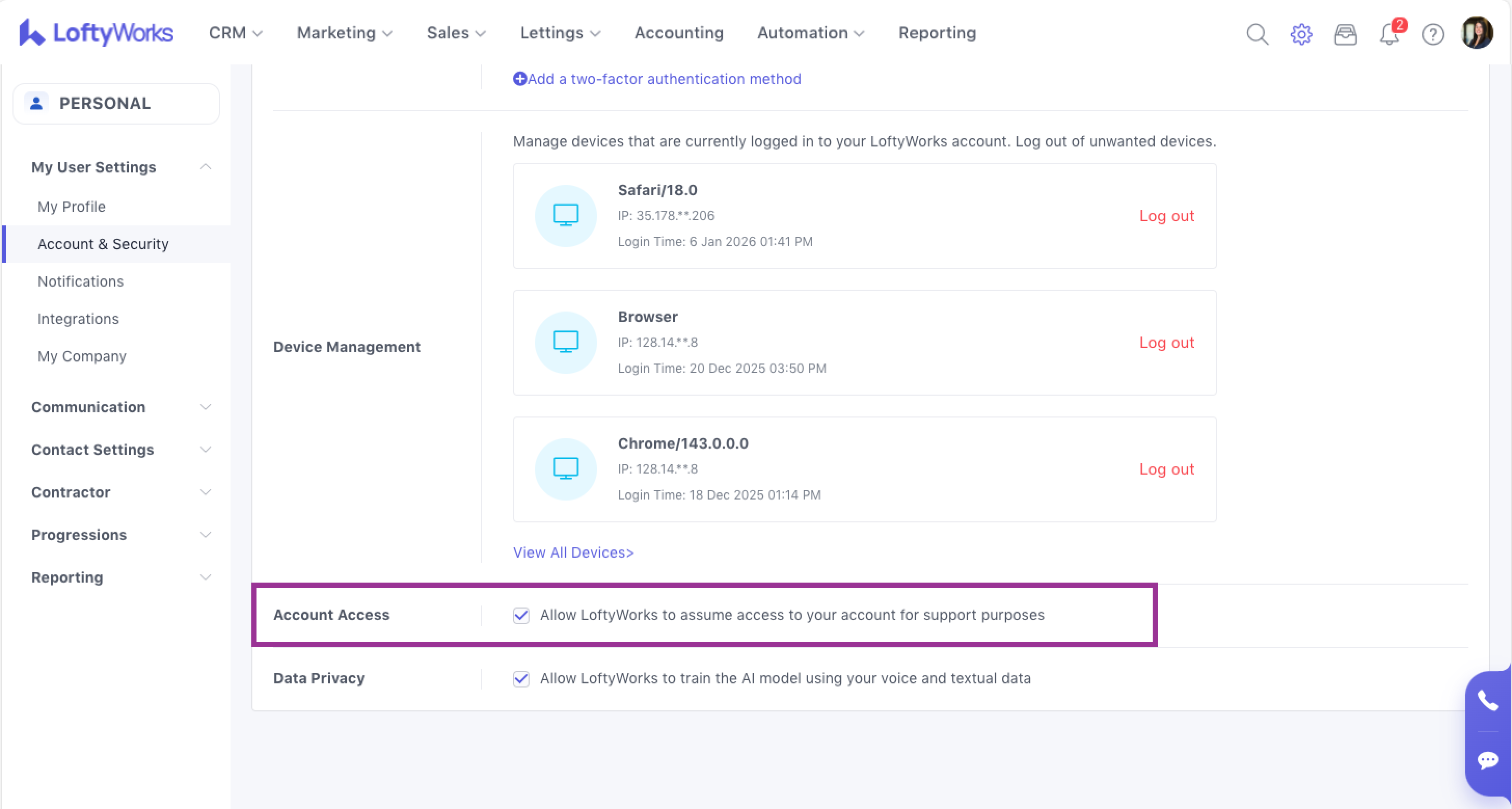Screen dimensions: 1512x809
Task: Select Notifications in the sidebar
Action: pyautogui.click(x=80, y=281)
